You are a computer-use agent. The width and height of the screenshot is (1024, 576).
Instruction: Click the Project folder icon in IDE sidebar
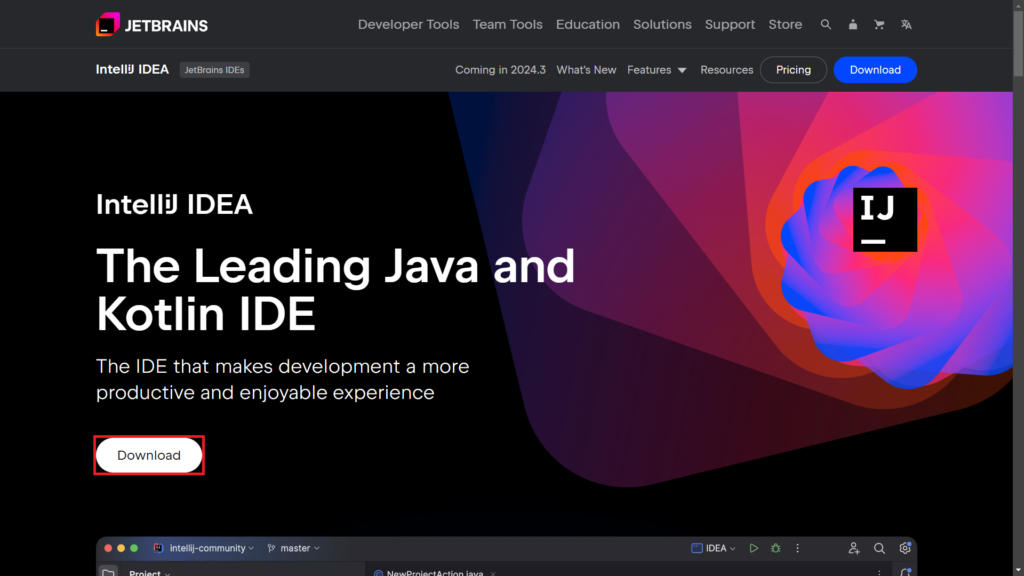[108, 571]
